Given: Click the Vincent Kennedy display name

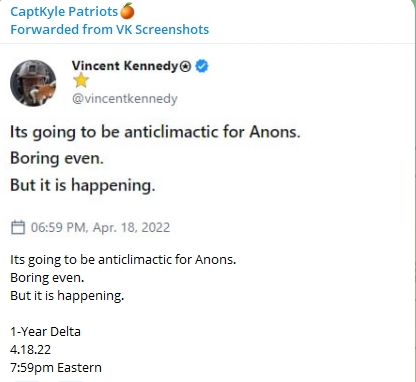Looking at the screenshot, I should (x=125, y=66).
